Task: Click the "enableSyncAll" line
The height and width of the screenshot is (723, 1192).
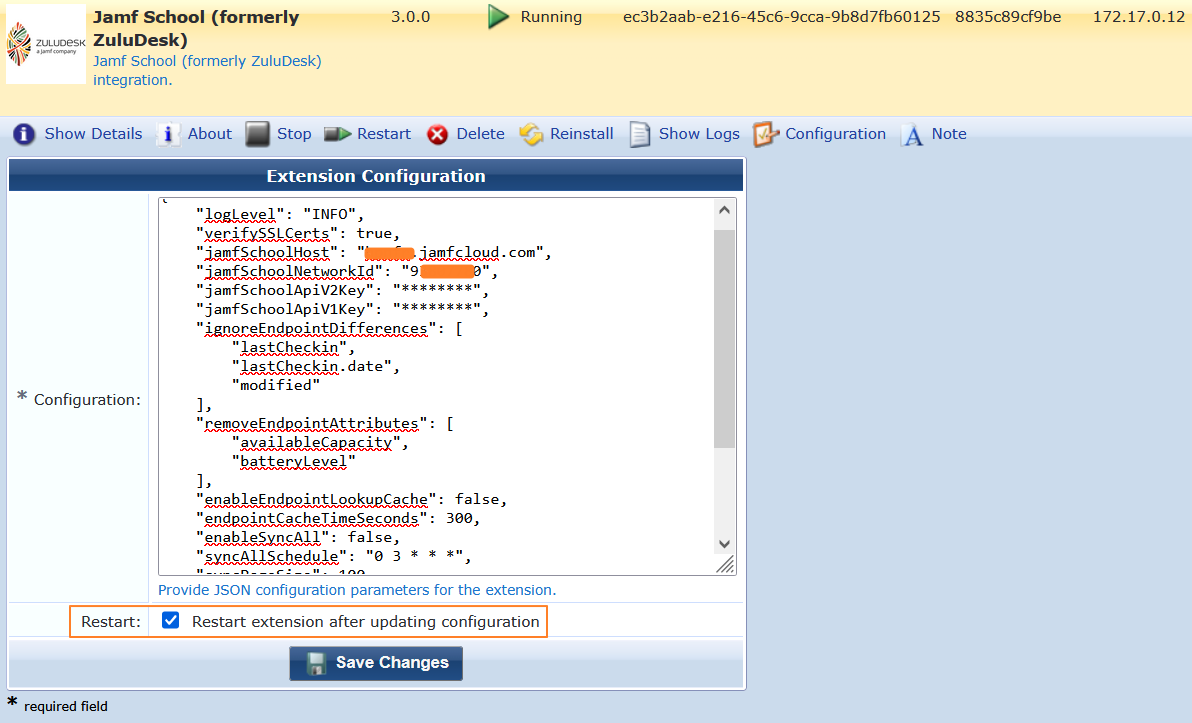Action: pos(298,537)
